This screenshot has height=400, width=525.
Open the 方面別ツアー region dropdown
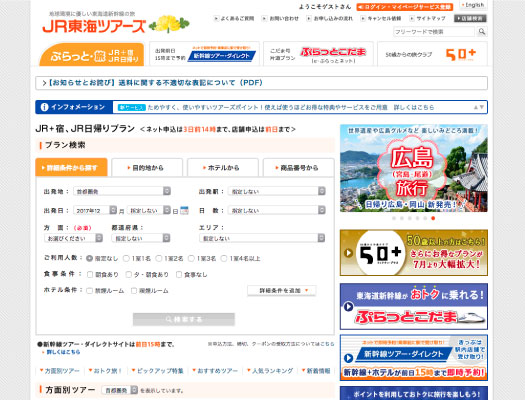click(120, 390)
